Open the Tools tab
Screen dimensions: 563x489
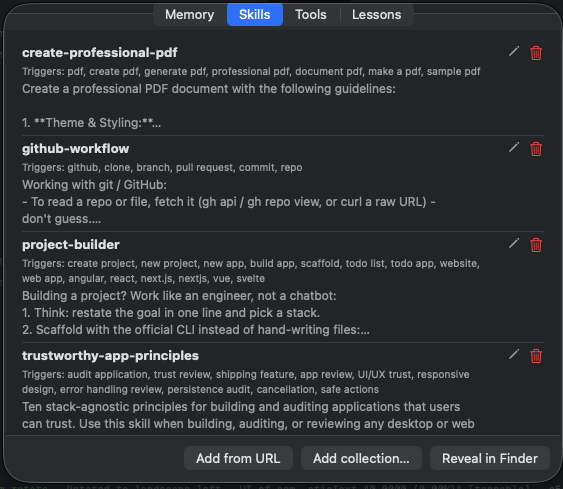311,15
